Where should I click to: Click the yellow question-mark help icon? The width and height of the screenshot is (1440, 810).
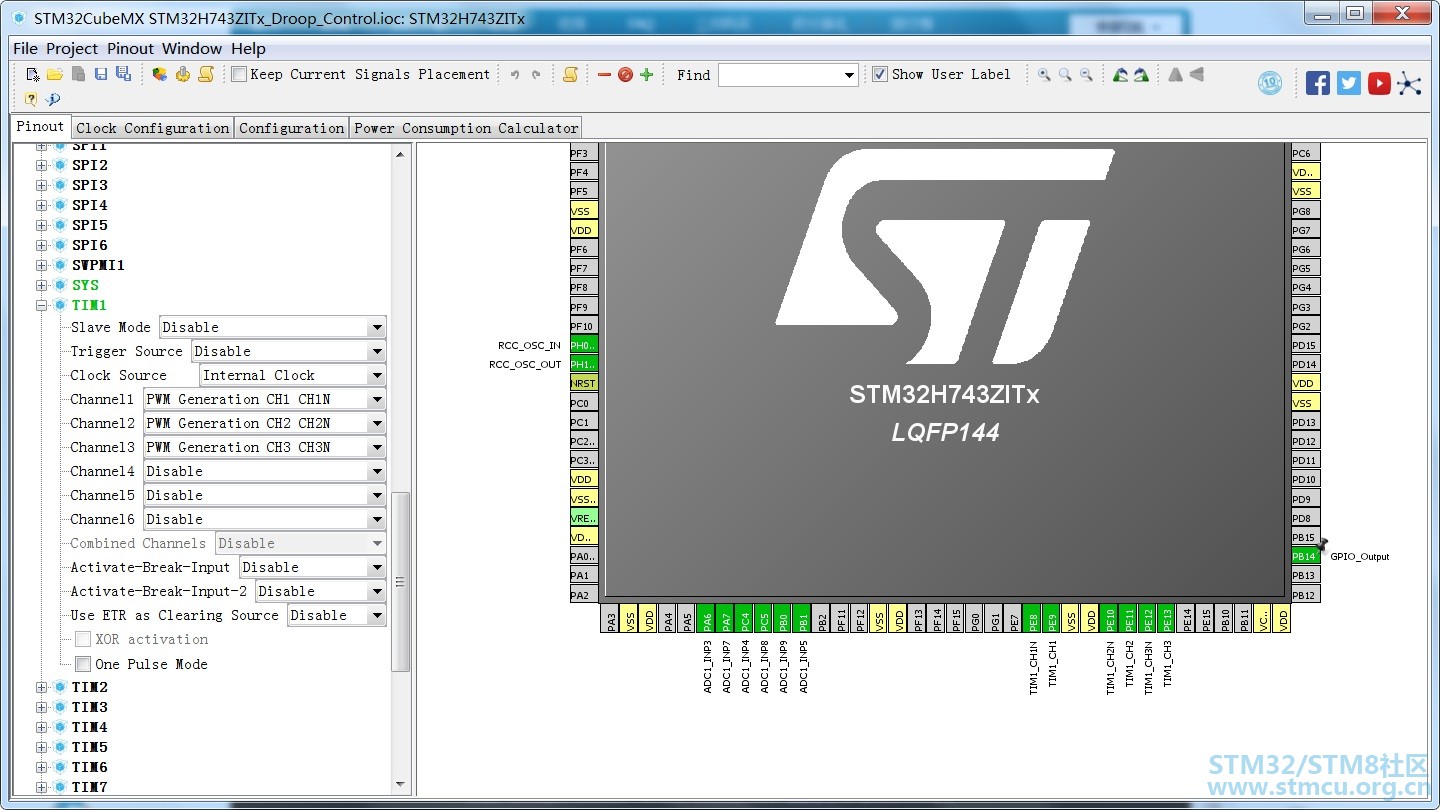pos(31,99)
